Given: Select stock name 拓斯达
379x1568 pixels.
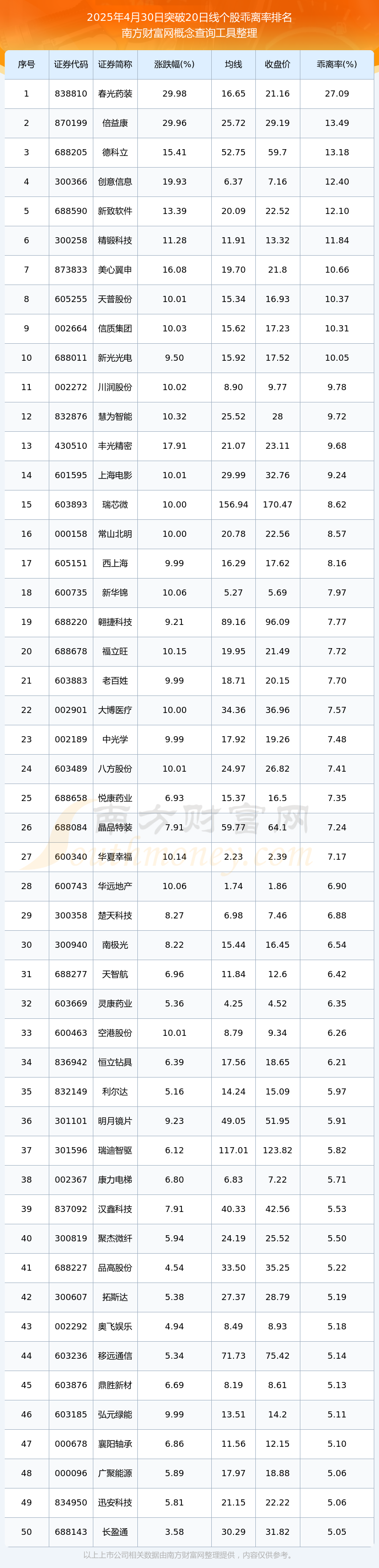Looking at the screenshot, I should 115,1297.
